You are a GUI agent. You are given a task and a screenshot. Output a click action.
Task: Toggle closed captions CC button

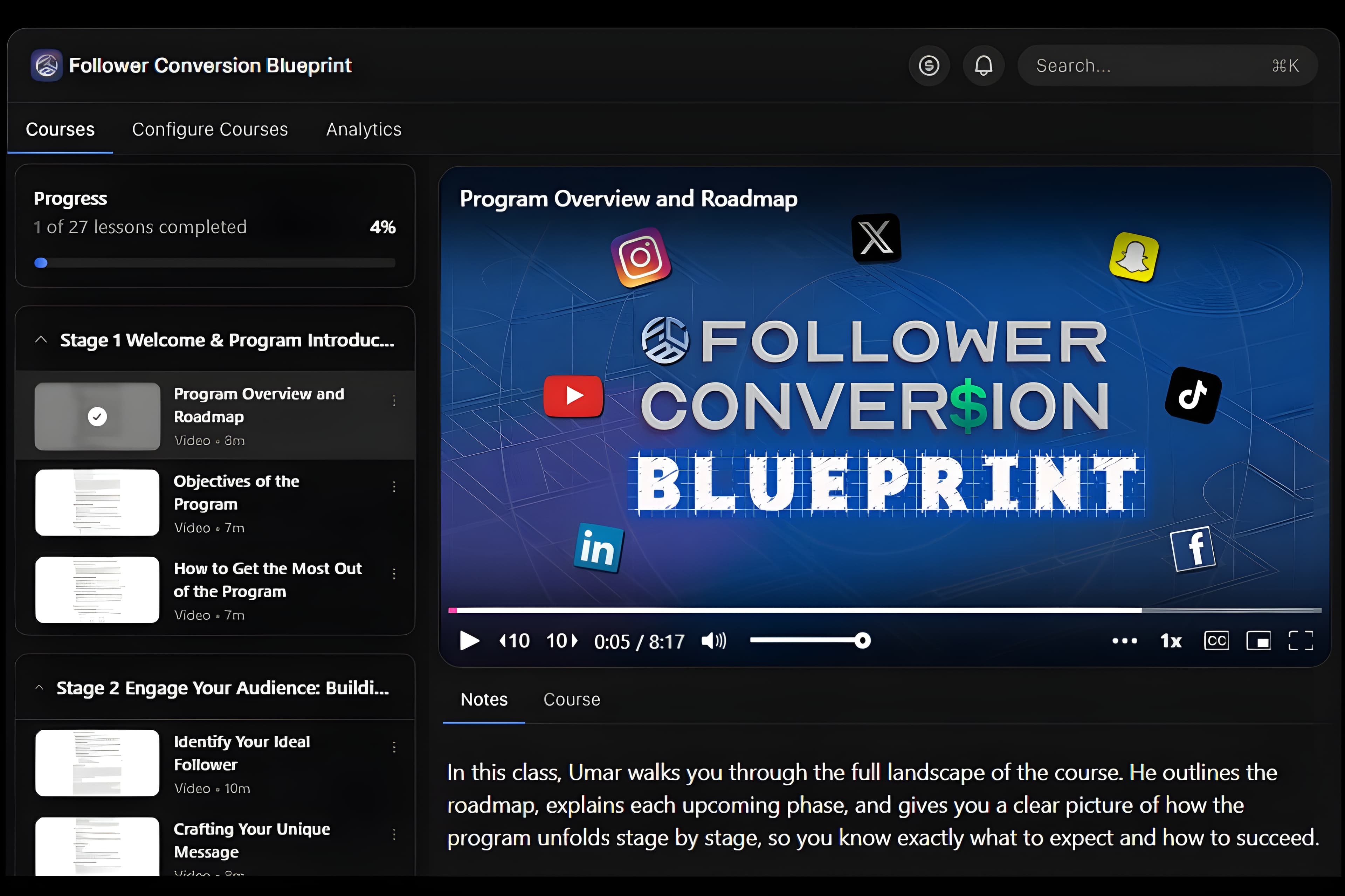[1216, 641]
